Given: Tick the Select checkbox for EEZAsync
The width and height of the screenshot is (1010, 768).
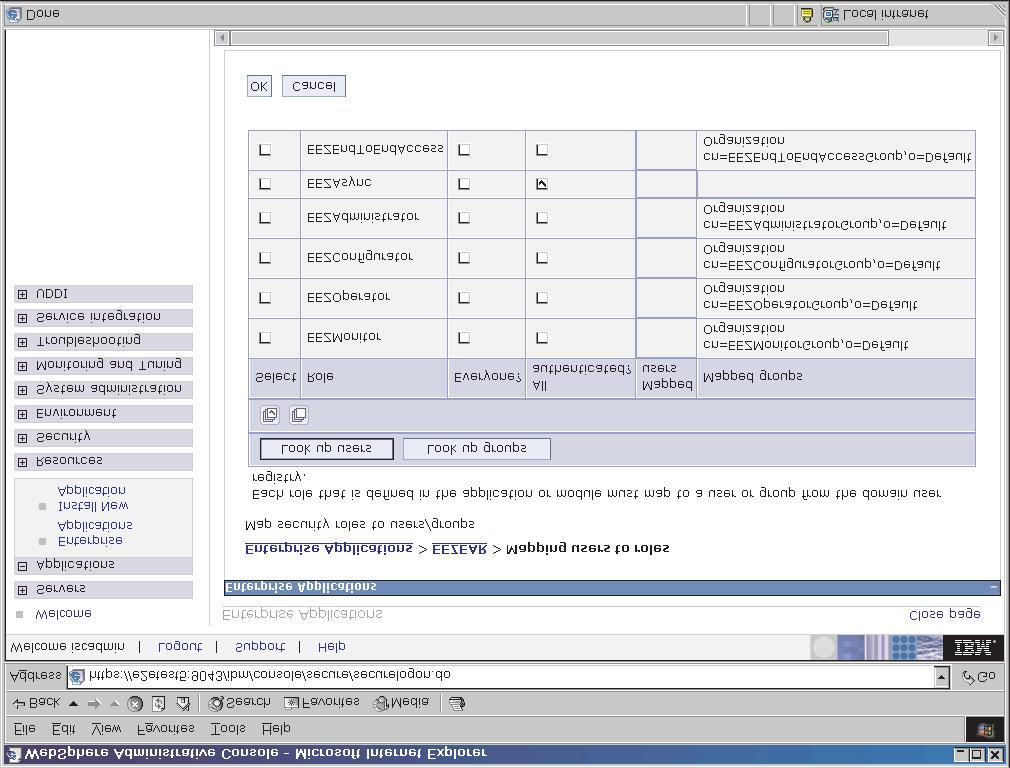Looking at the screenshot, I should pos(265,184).
